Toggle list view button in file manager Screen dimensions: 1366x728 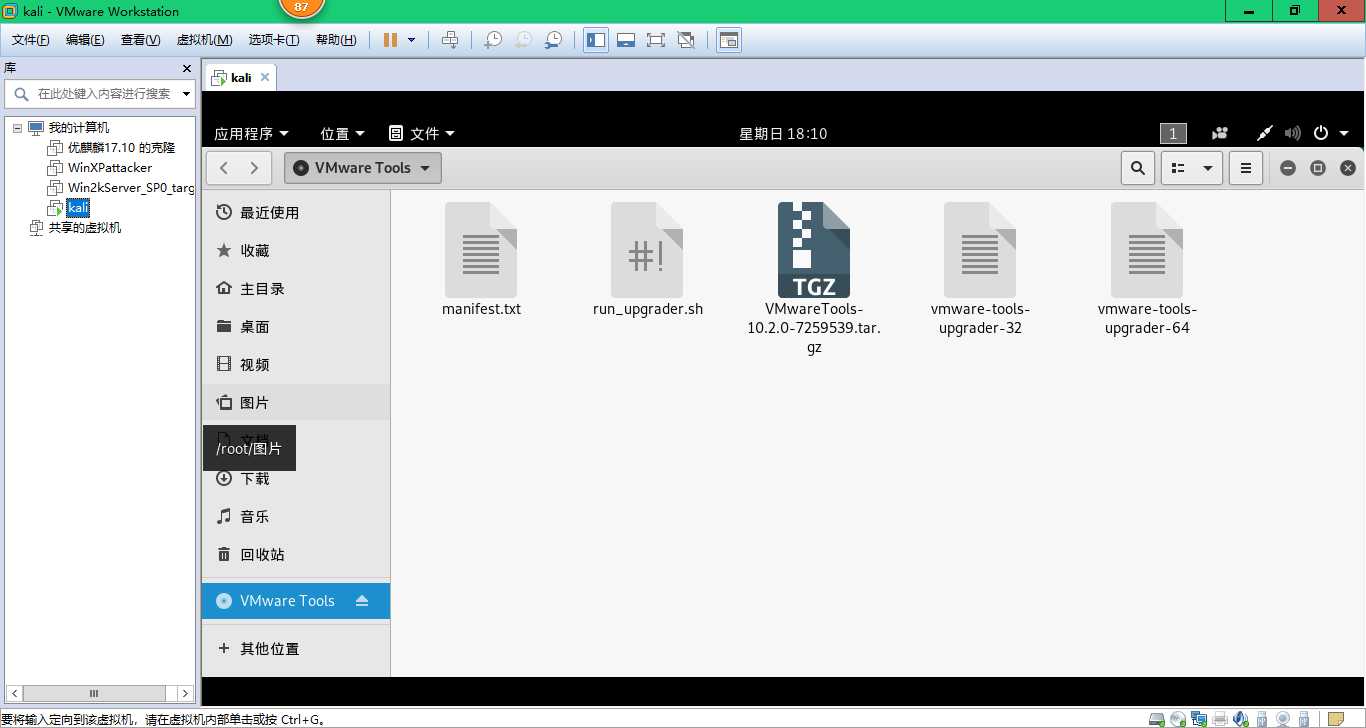1178,168
